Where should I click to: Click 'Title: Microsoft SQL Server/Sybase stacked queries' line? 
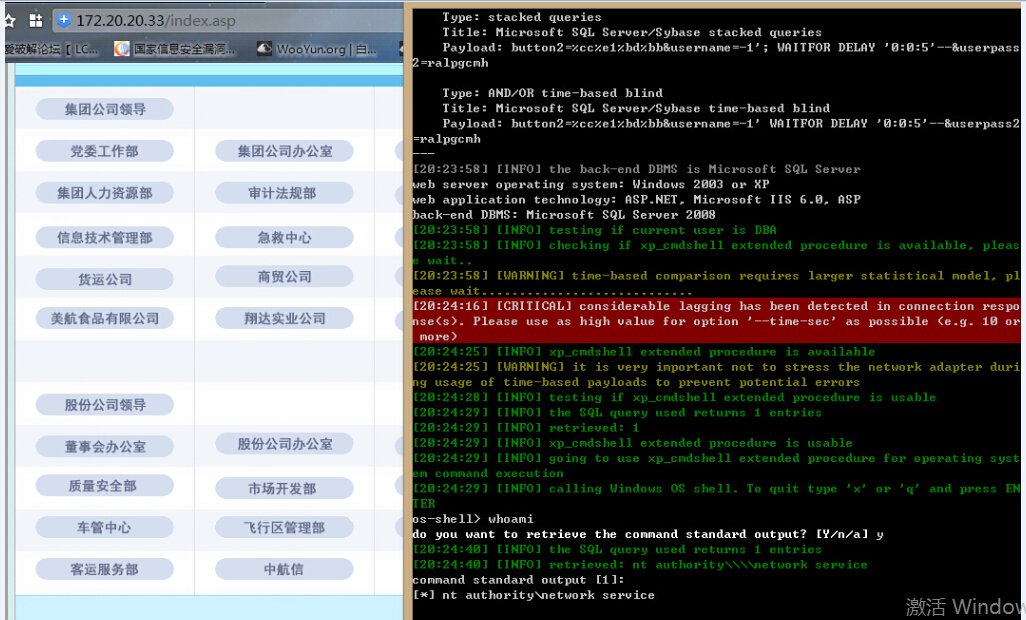pos(631,32)
